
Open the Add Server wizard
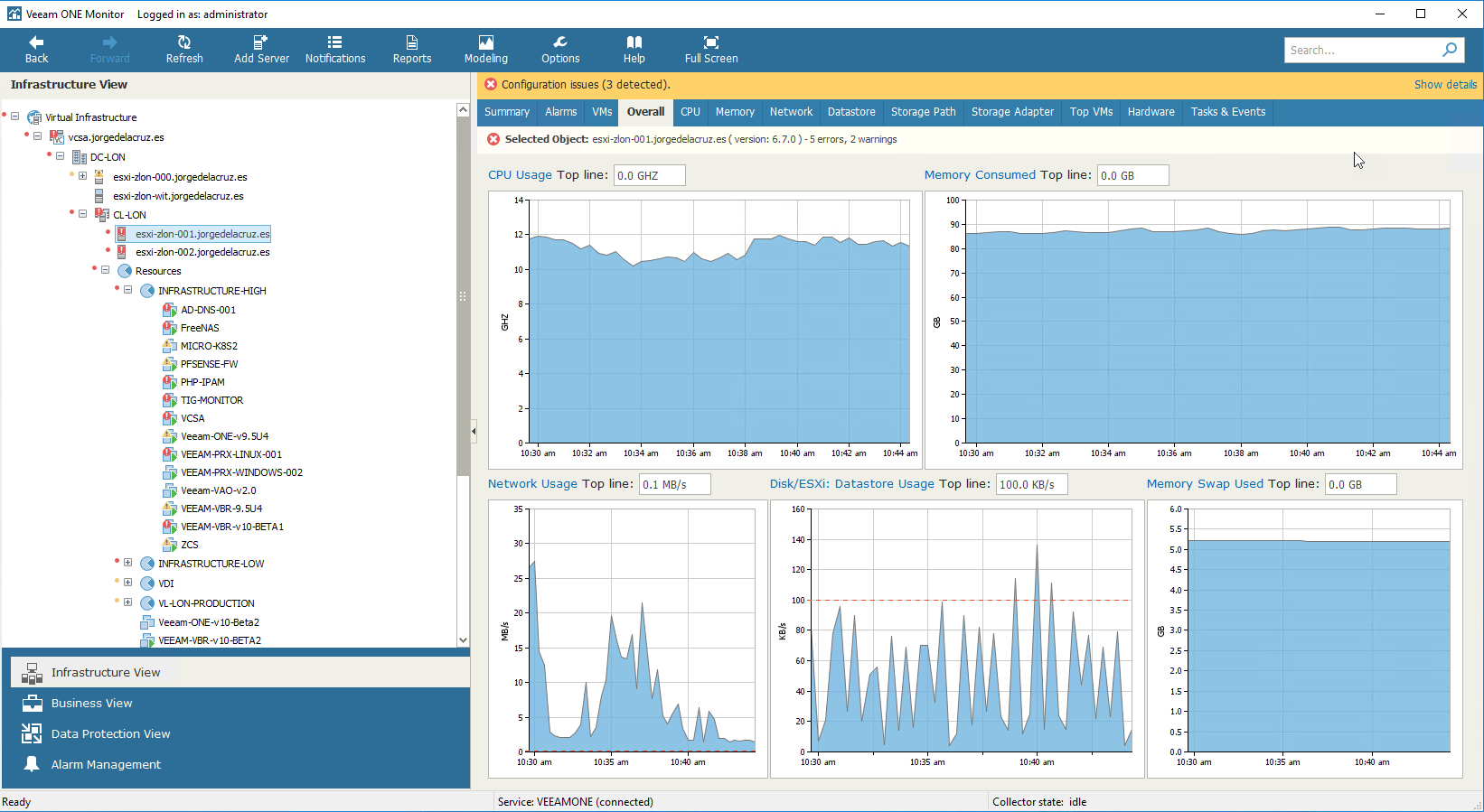(x=261, y=49)
